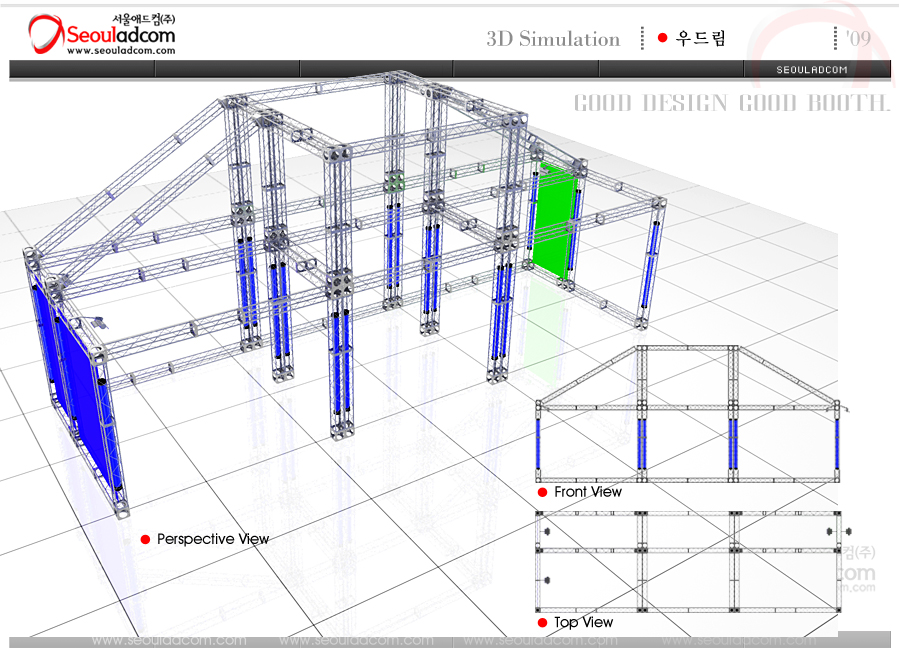Click the "3D Simulation" heading text
The image size is (900, 651).
pyautogui.click(x=553, y=39)
